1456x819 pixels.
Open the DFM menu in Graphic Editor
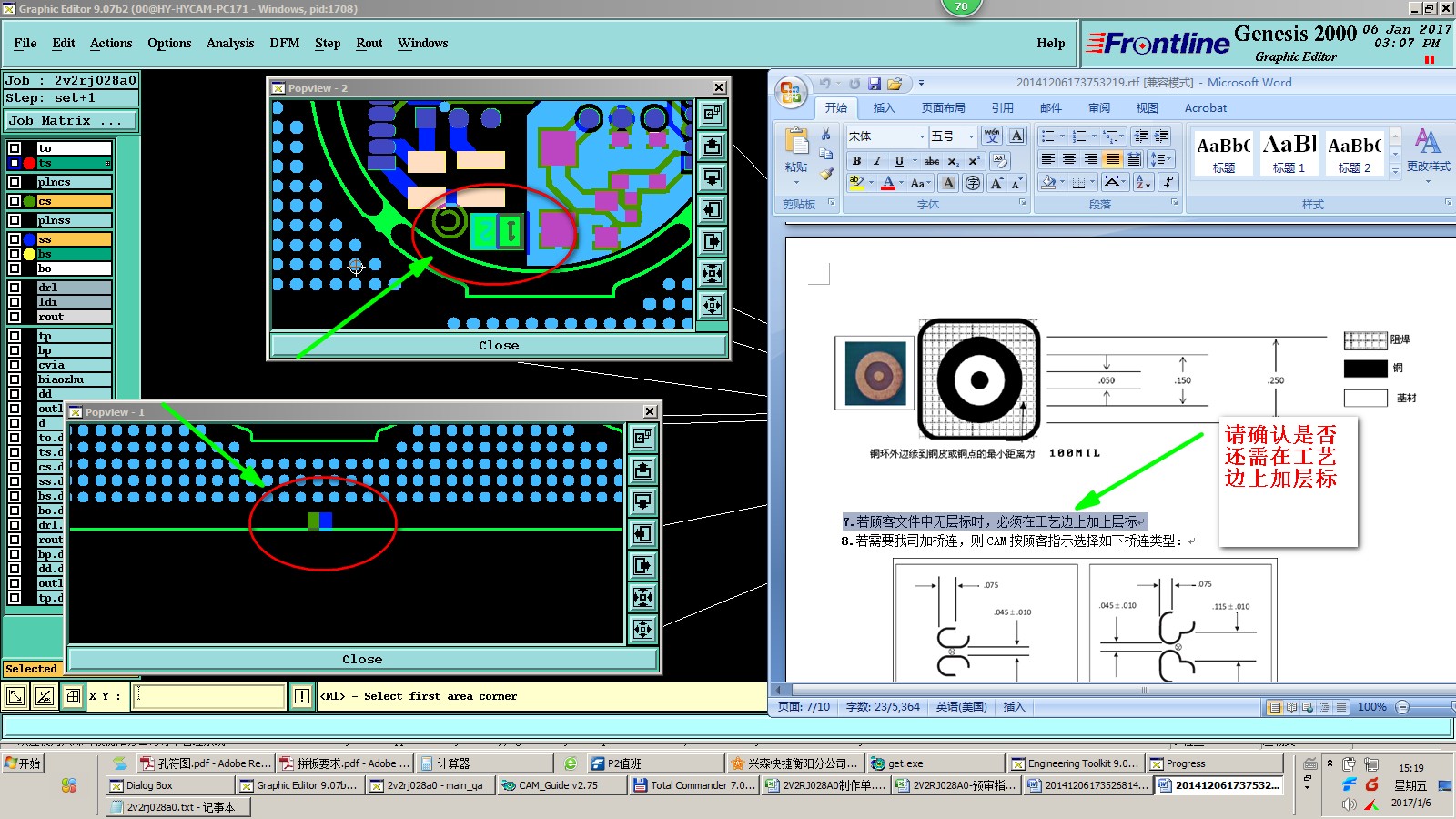click(x=284, y=43)
